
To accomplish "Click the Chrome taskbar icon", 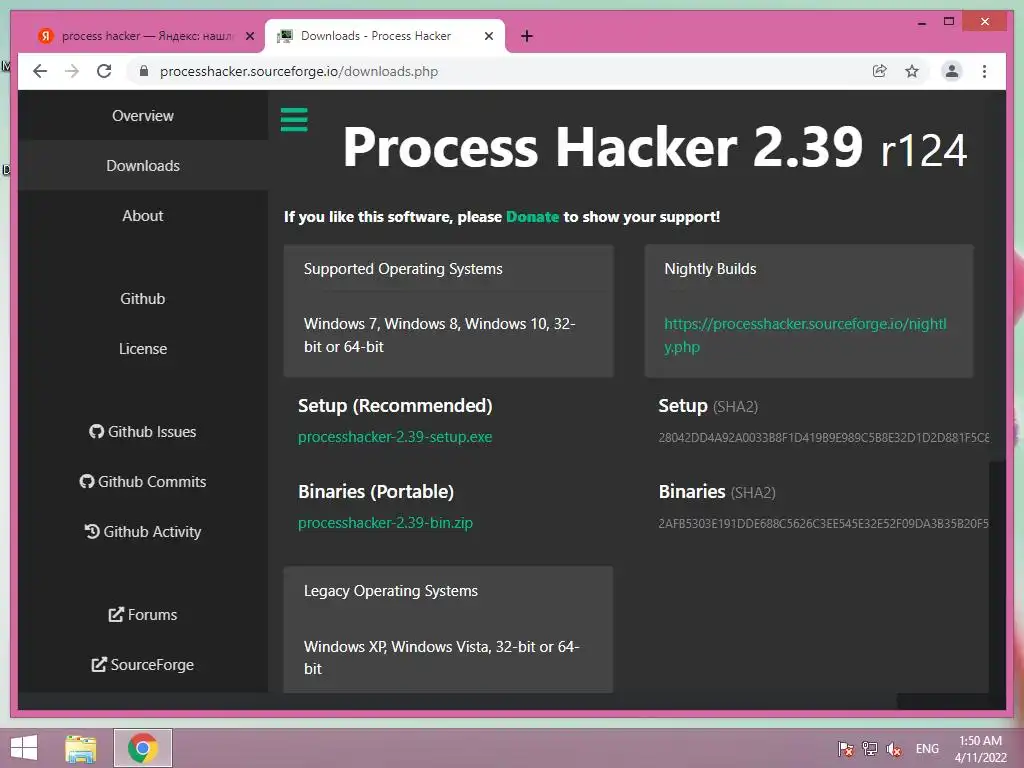I will [x=143, y=748].
